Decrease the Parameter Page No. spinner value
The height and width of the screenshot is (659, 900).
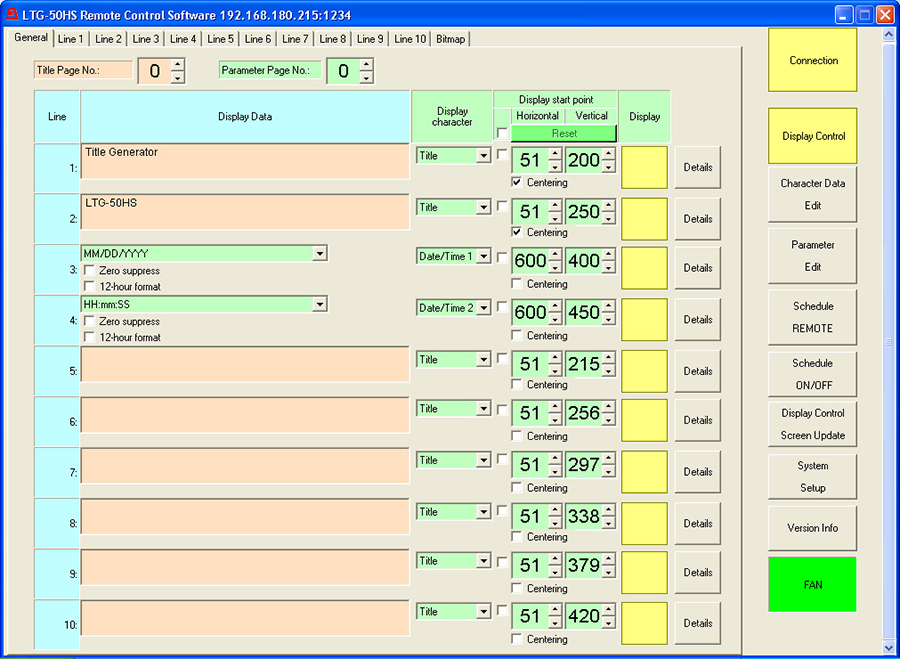pyautogui.click(x=366, y=77)
